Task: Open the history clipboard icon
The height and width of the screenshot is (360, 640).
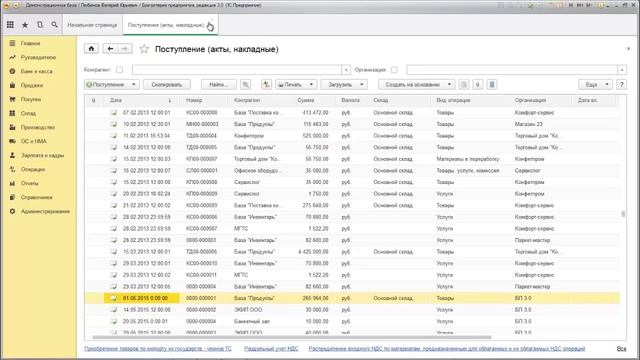Action: pos(40,25)
